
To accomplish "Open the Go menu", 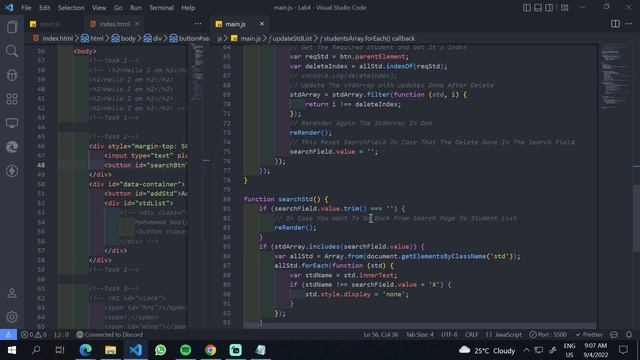I will point(118,8).
